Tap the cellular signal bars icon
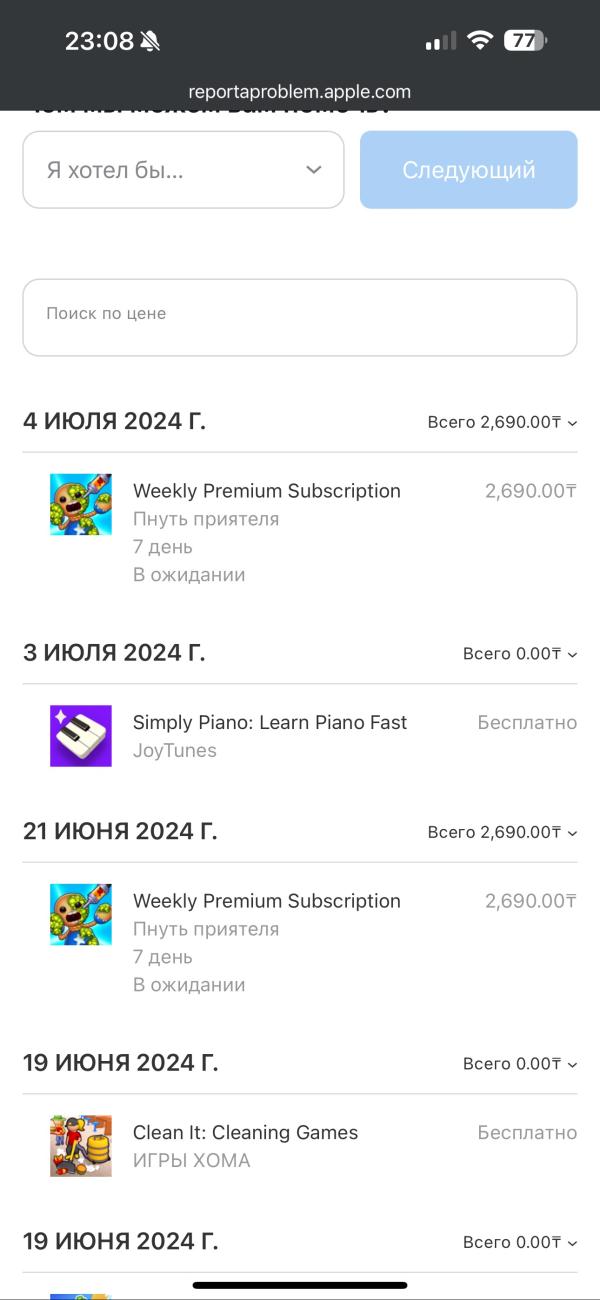This screenshot has height=1300, width=600. pos(440,41)
